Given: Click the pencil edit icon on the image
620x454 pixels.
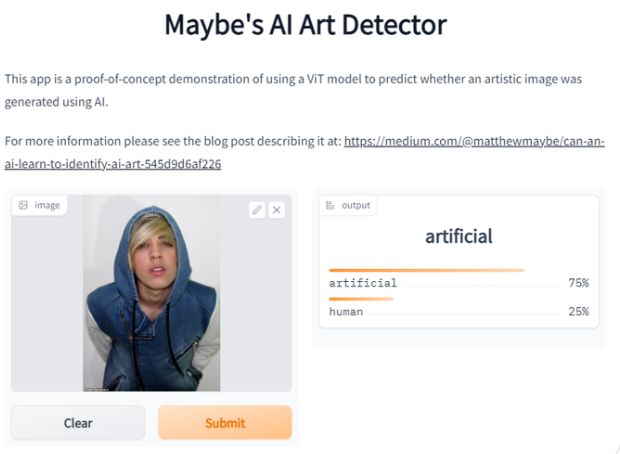Looking at the screenshot, I should 257,210.
